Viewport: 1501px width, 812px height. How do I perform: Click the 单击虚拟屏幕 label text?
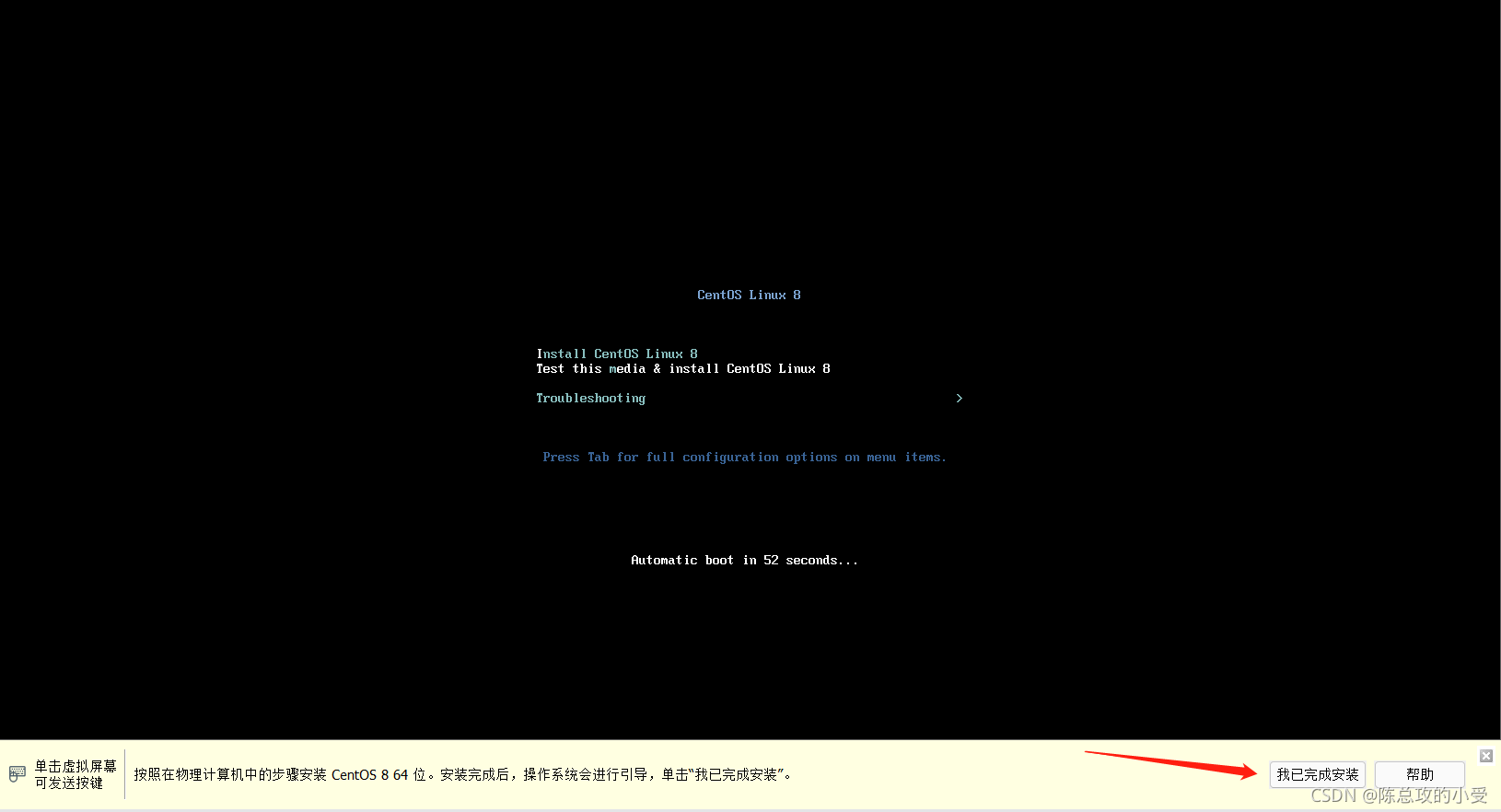pos(76,766)
